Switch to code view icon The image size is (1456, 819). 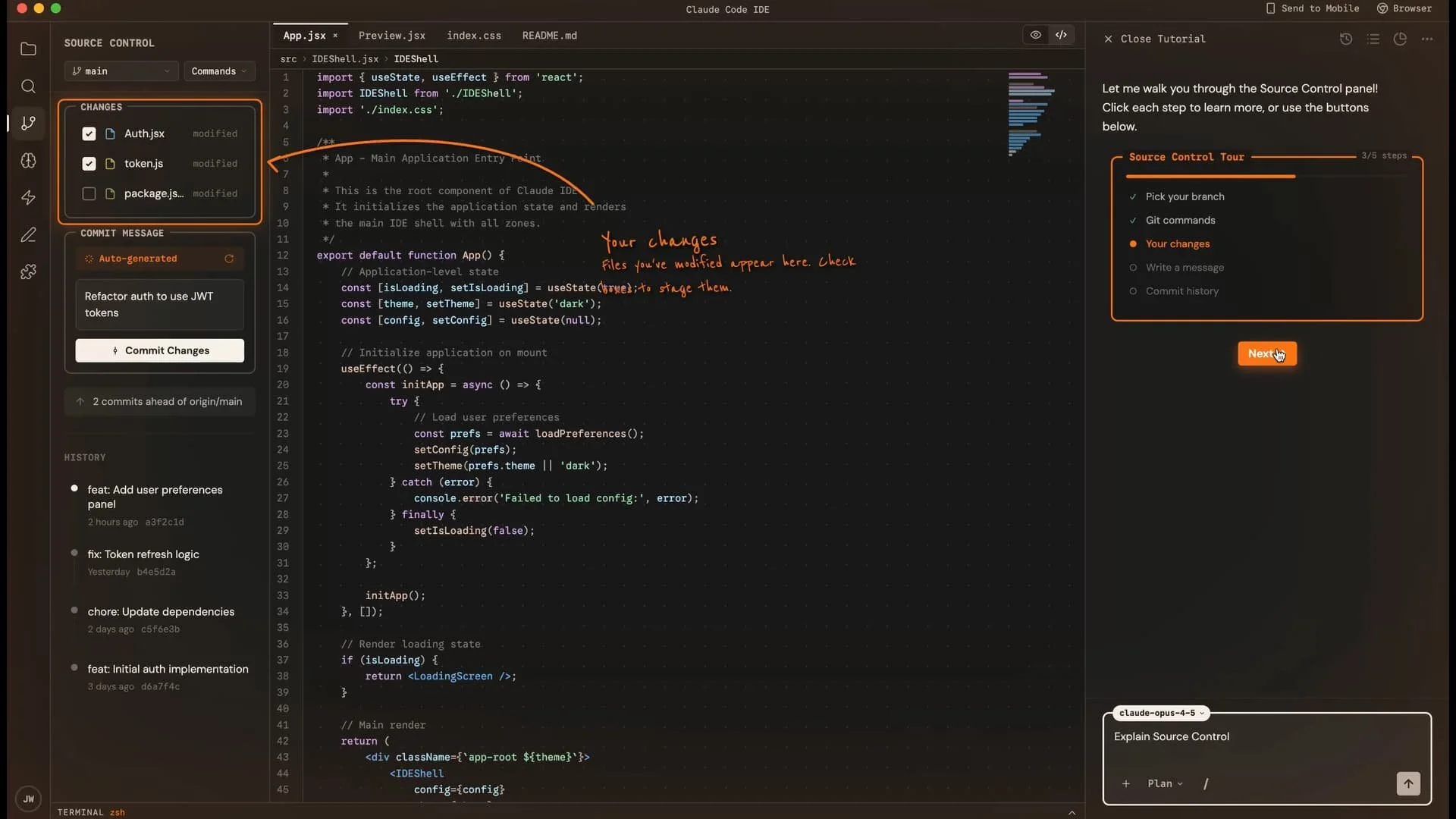[x=1061, y=35]
